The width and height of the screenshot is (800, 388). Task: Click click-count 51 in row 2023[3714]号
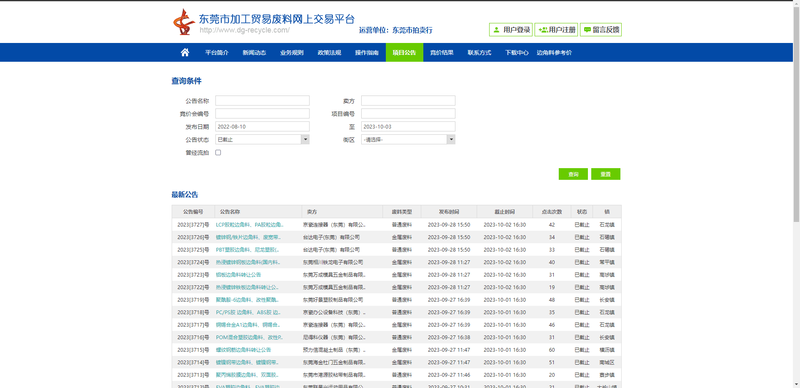(x=552, y=362)
